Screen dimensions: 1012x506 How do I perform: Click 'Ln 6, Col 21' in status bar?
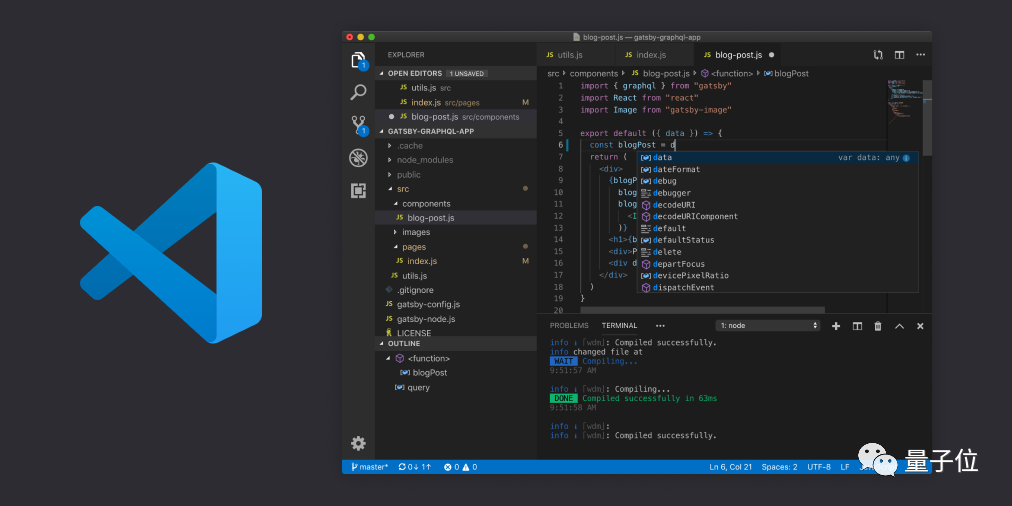tap(730, 467)
